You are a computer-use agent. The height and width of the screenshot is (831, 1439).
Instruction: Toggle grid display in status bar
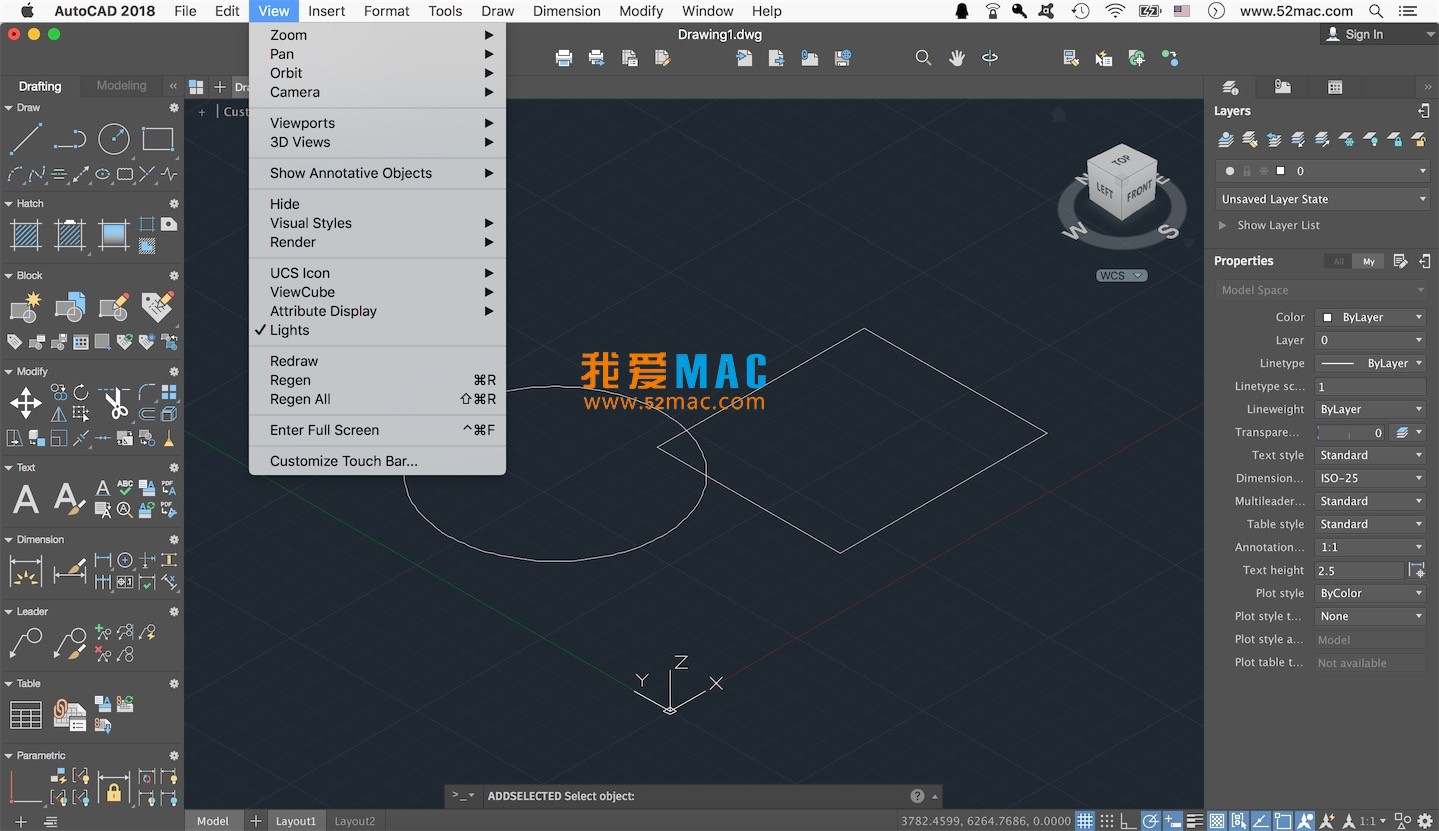[x=1085, y=821]
